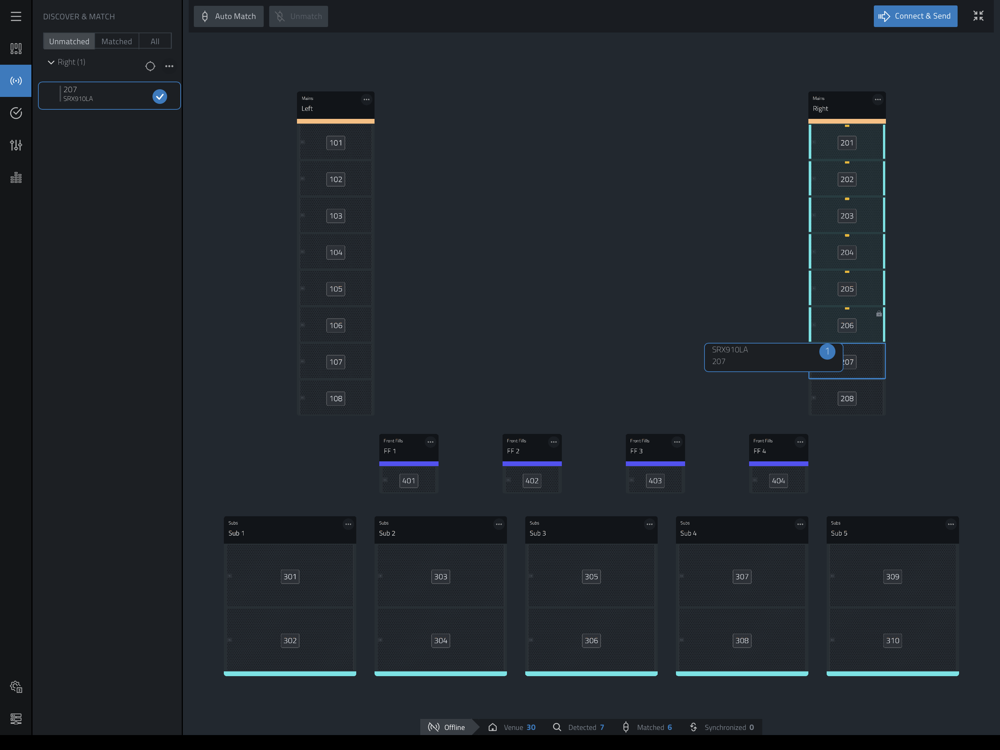Open FF 2 options menu
The width and height of the screenshot is (1000, 750).
pyautogui.click(x=554, y=442)
